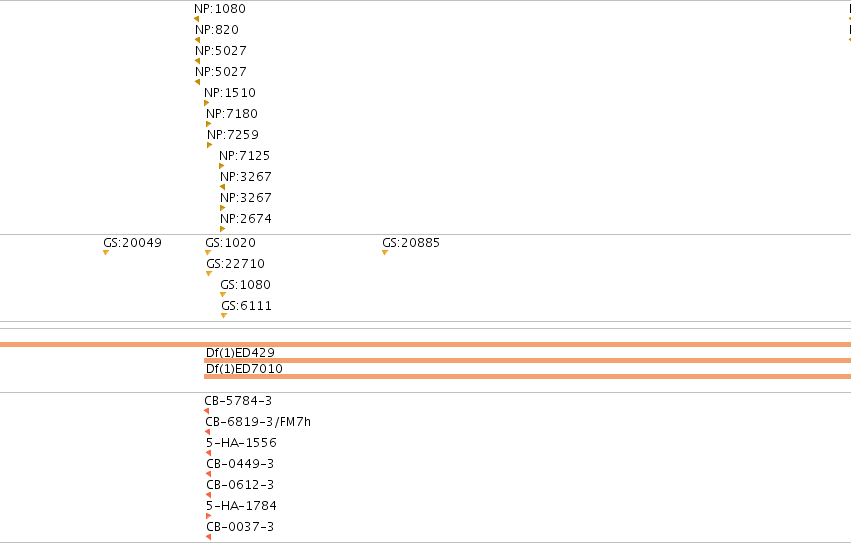
Task: Open the CB-6819-3/FM7h label
Action: tap(258, 422)
